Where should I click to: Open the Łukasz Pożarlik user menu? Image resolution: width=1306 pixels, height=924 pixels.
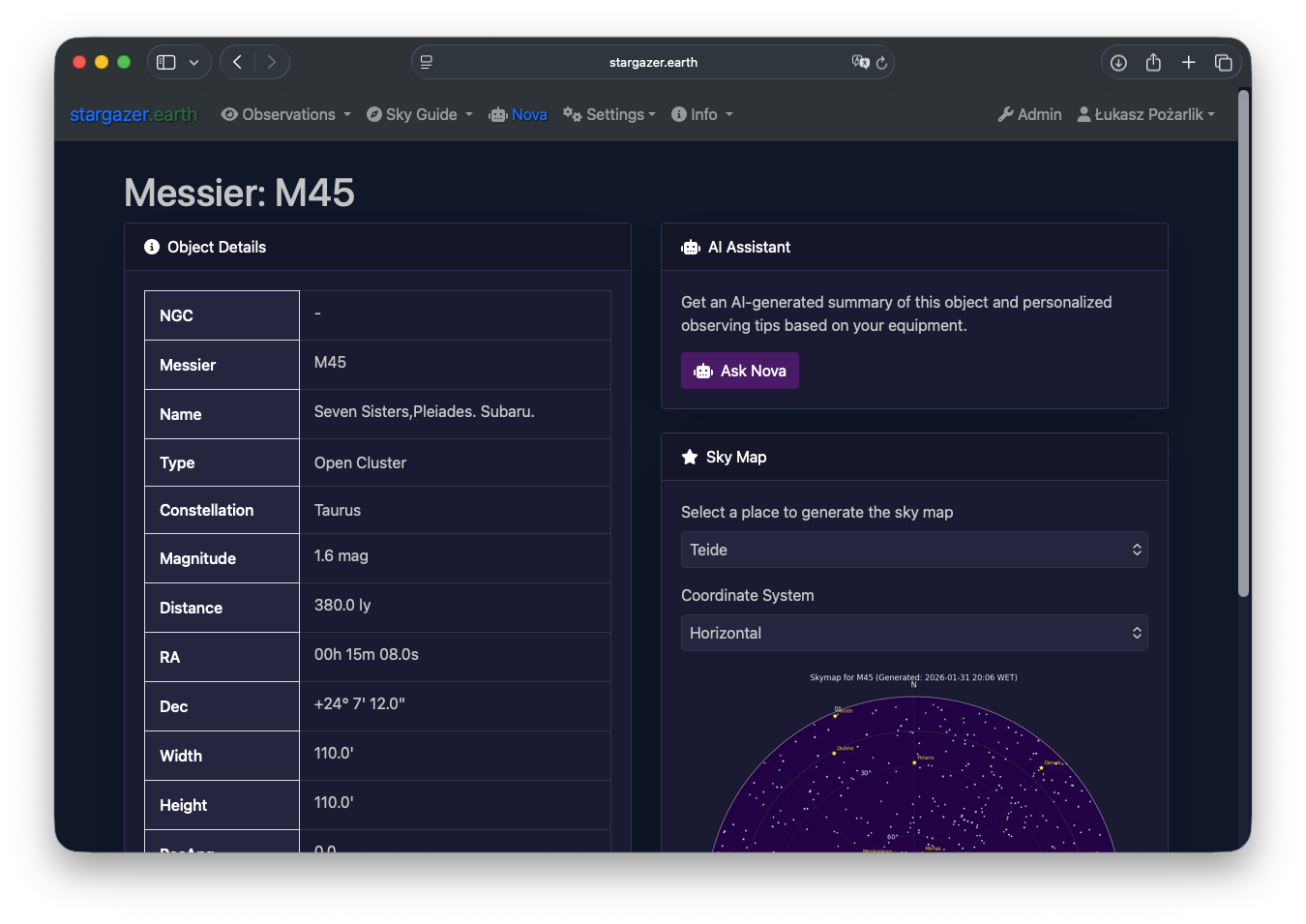[x=1146, y=114]
